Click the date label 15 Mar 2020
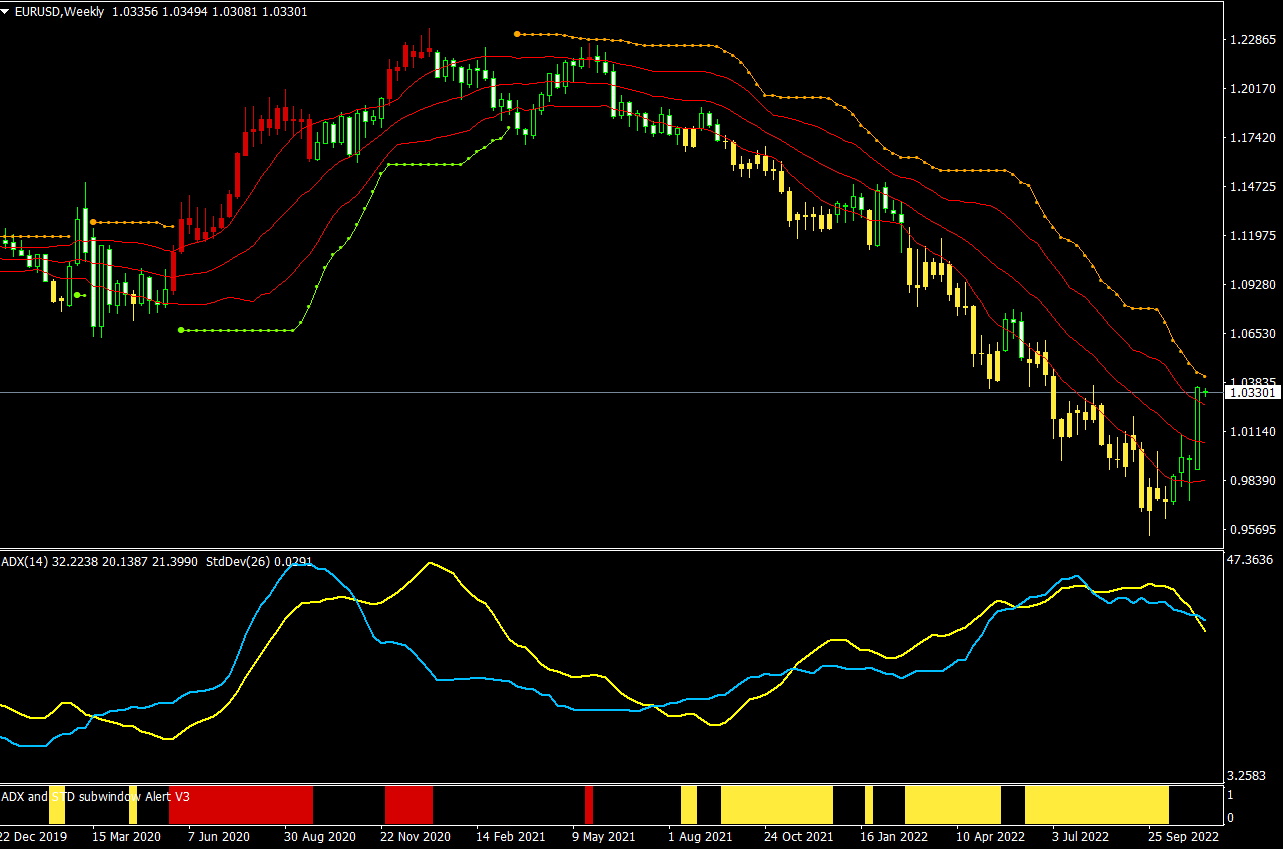 tap(126, 836)
